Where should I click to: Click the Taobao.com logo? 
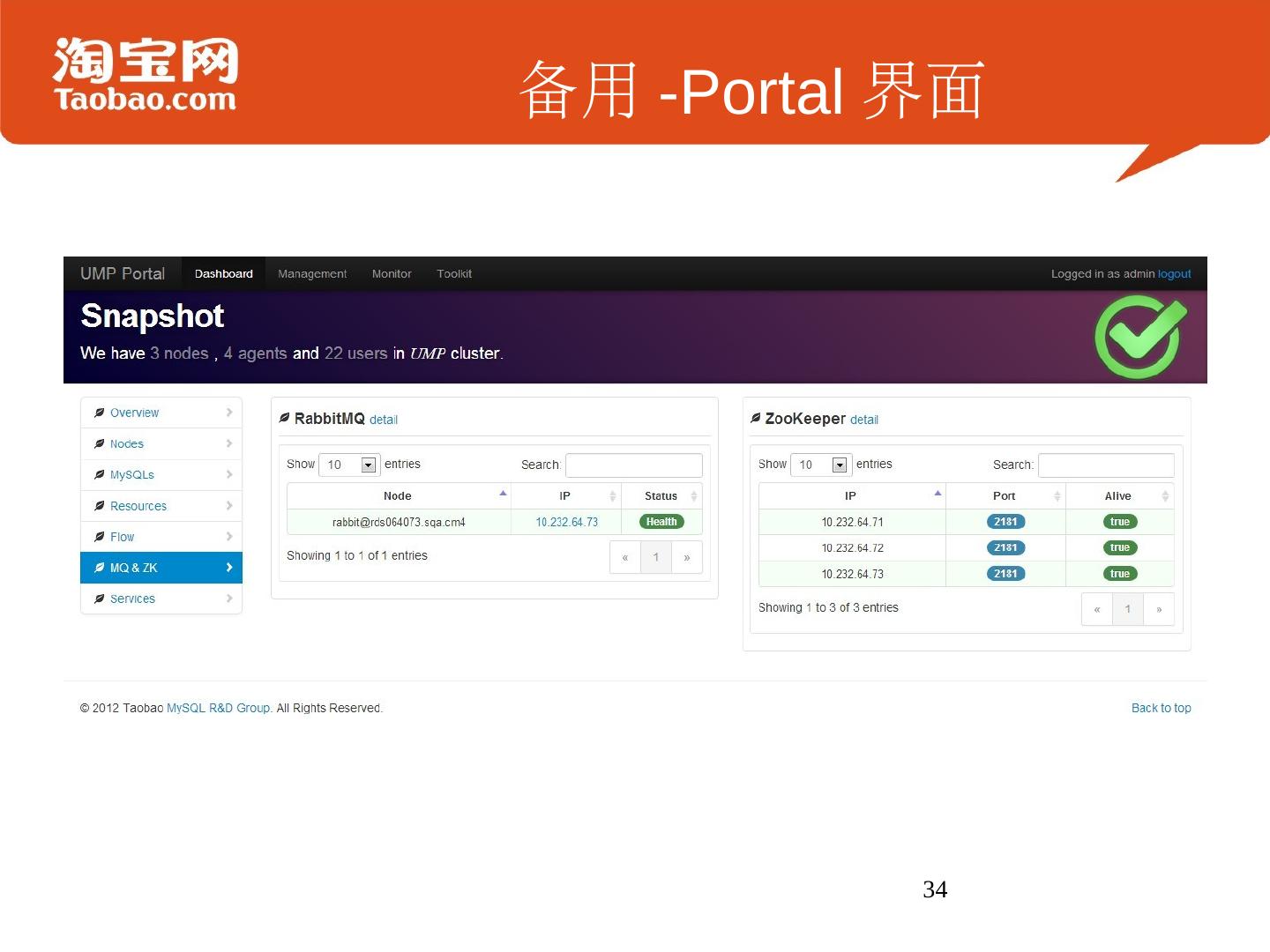tap(146, 75)
